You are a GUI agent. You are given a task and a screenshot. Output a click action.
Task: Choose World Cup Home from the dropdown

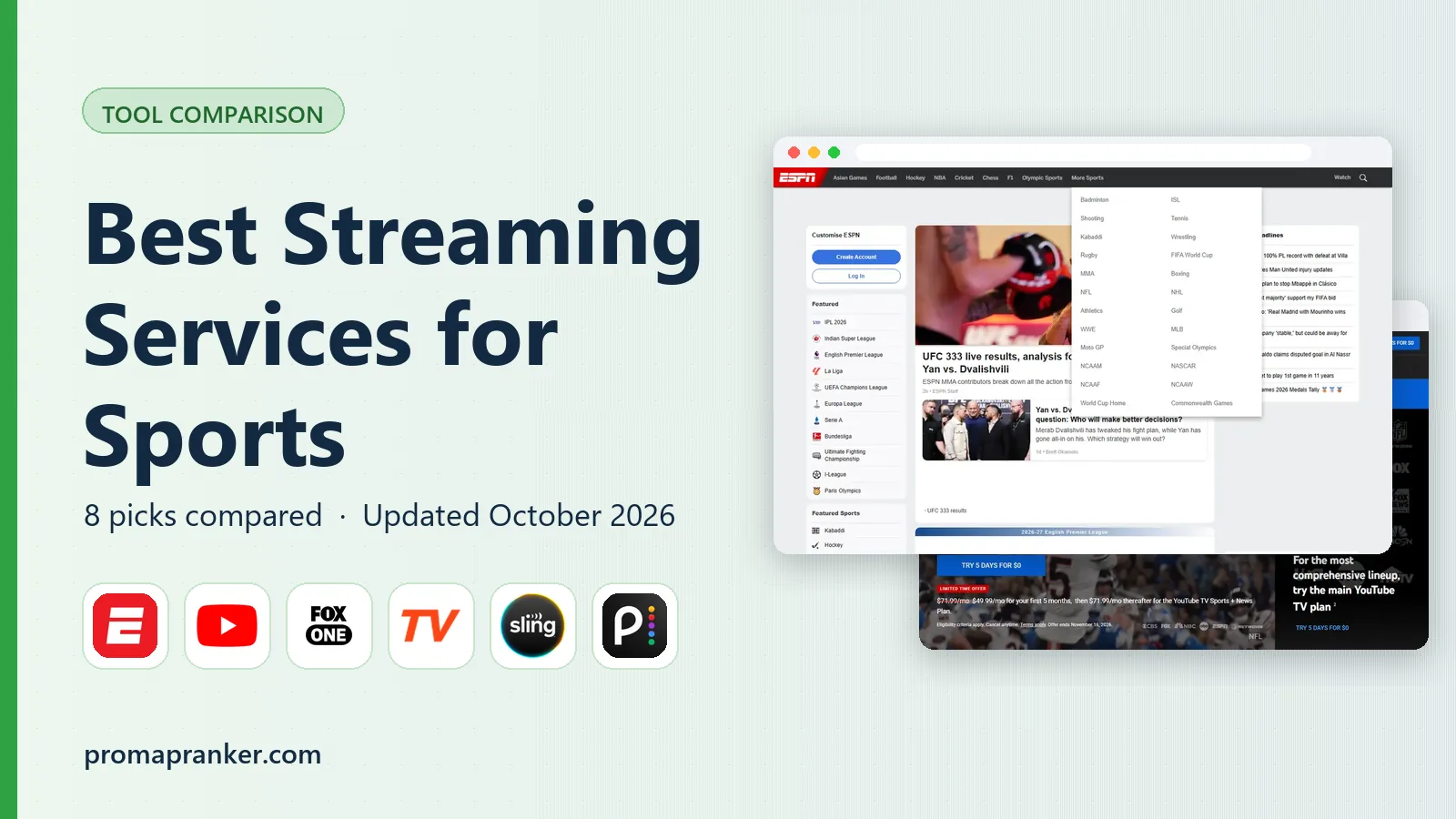coord(1103,403)
